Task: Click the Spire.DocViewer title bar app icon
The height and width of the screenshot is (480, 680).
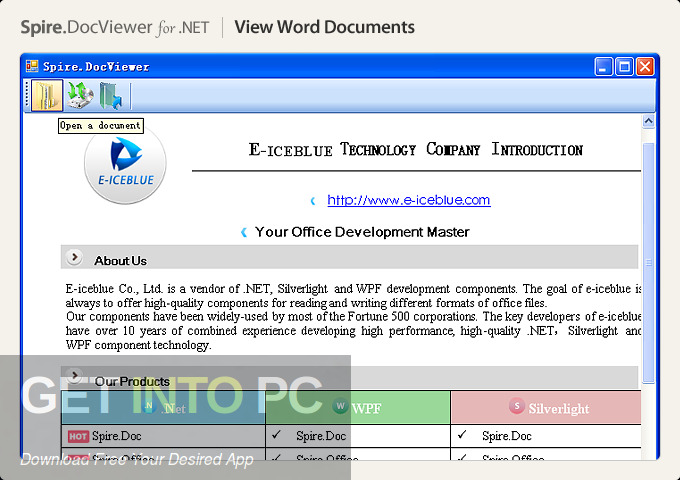Action: pyautogui.click(x=32, y=66)
